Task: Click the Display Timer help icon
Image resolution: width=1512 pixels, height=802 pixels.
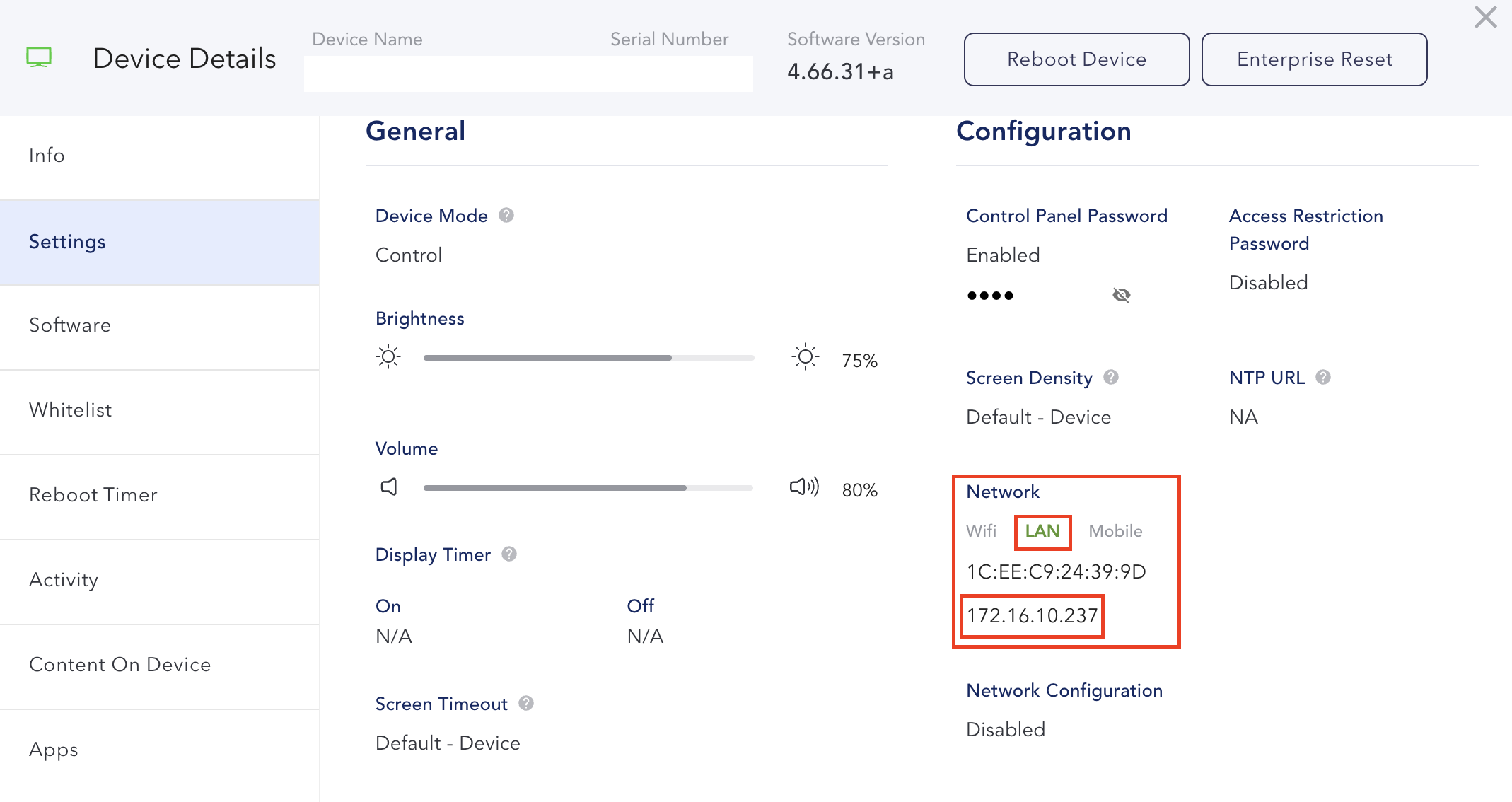Action: click(509, 554)
